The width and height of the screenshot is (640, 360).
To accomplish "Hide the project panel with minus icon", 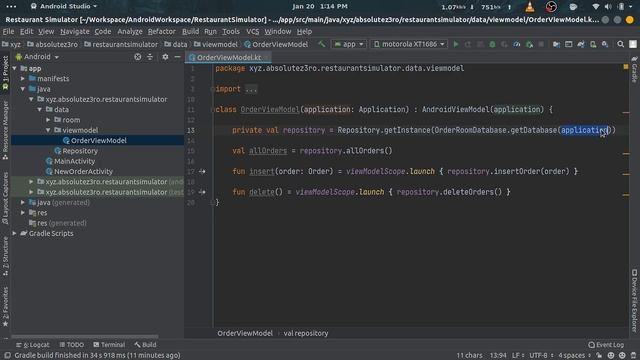I will point(177,57).
